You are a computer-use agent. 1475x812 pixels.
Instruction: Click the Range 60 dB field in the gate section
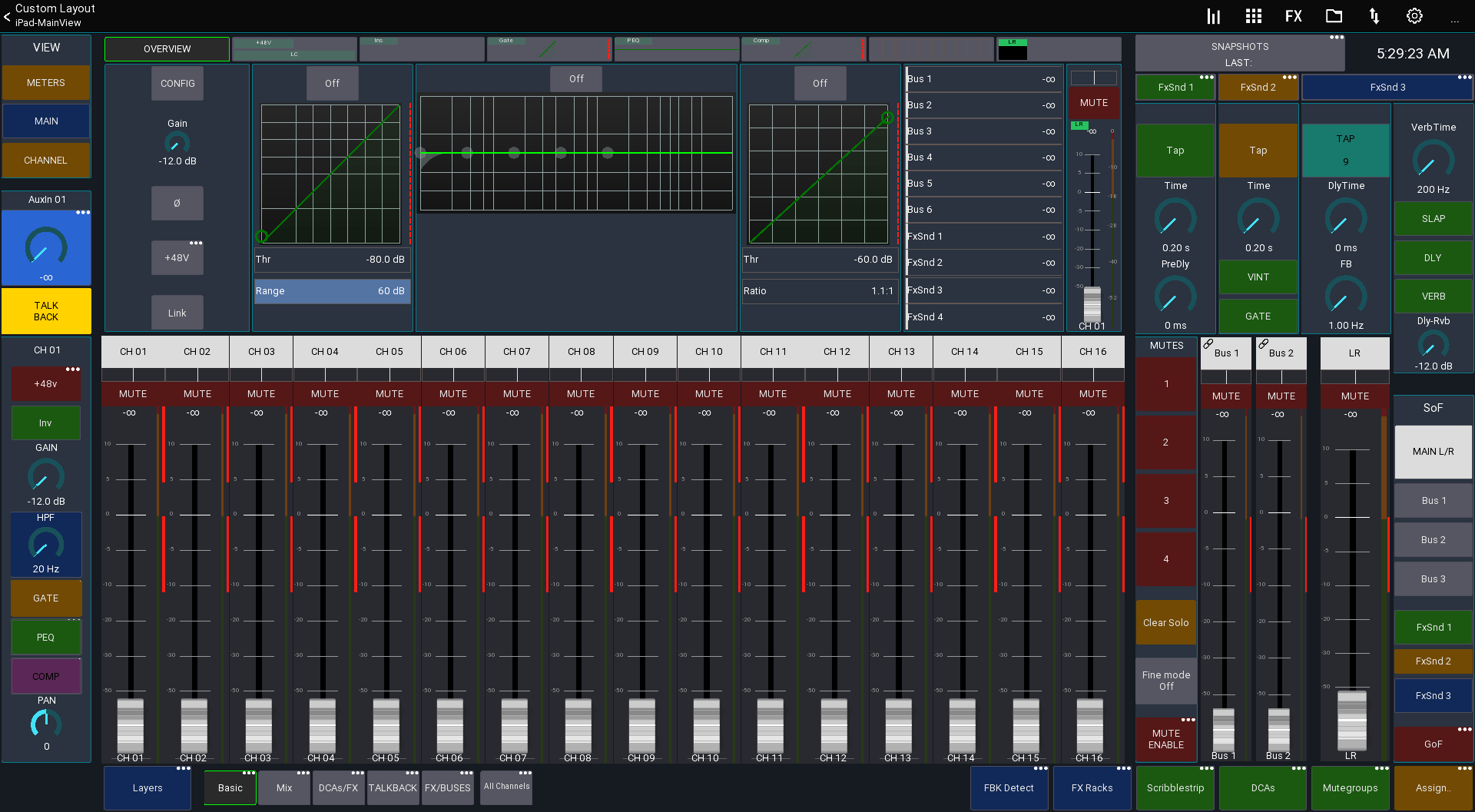(332, 290)
